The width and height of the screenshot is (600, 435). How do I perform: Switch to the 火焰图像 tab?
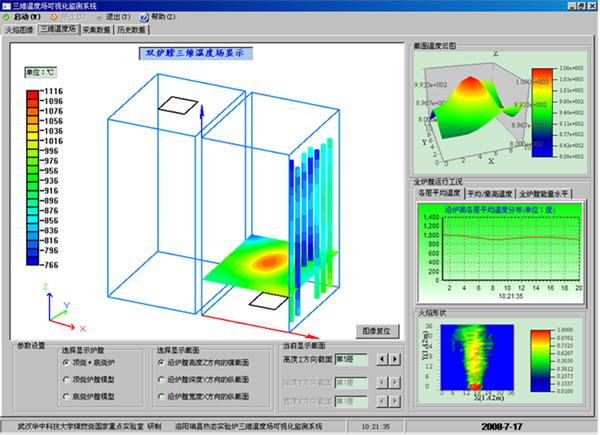(19, 30)
